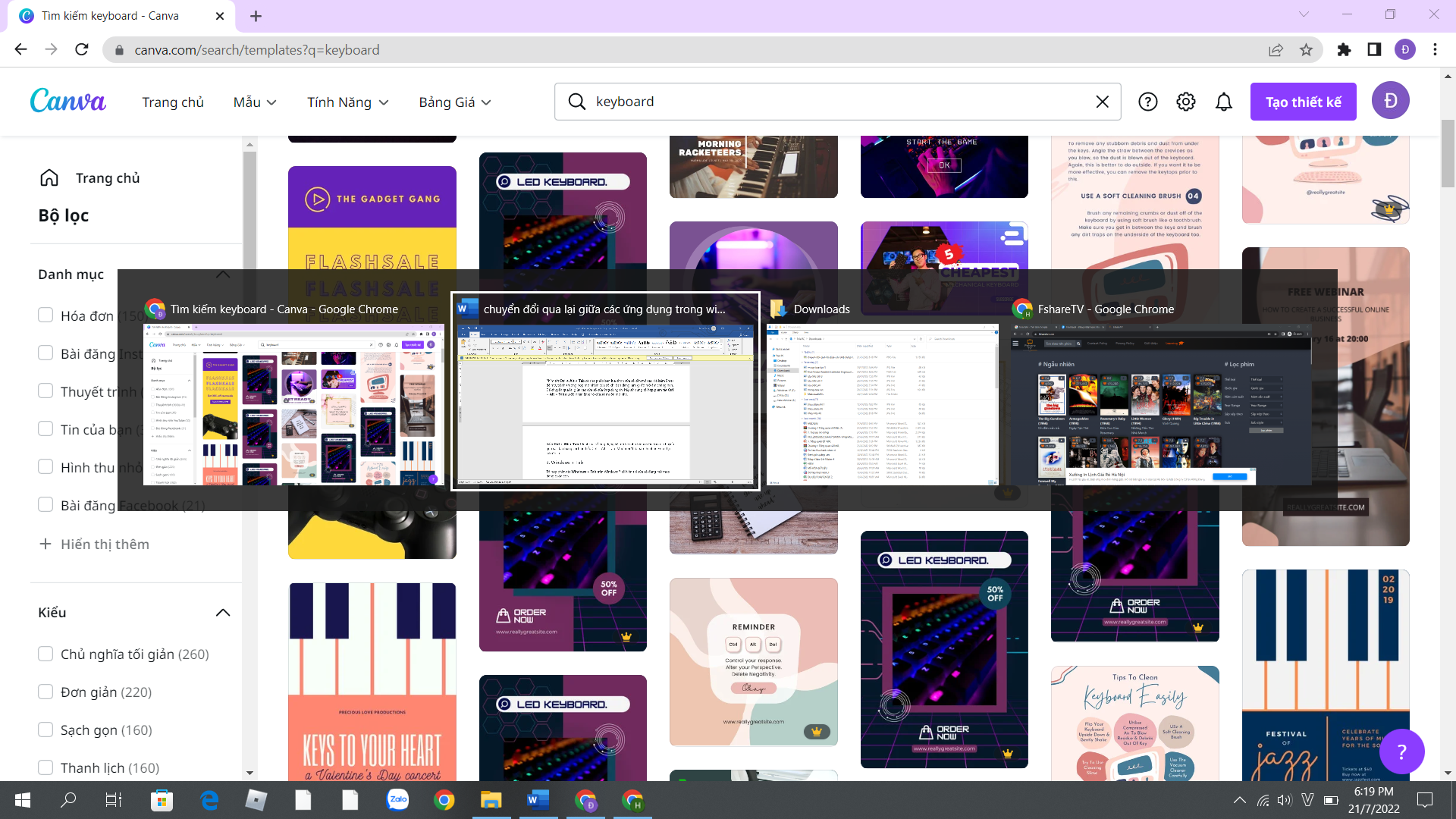This screenshot has height=819, width=1456.
Task: Go to Trang chủ in top navigation
Action: (173, 102)
